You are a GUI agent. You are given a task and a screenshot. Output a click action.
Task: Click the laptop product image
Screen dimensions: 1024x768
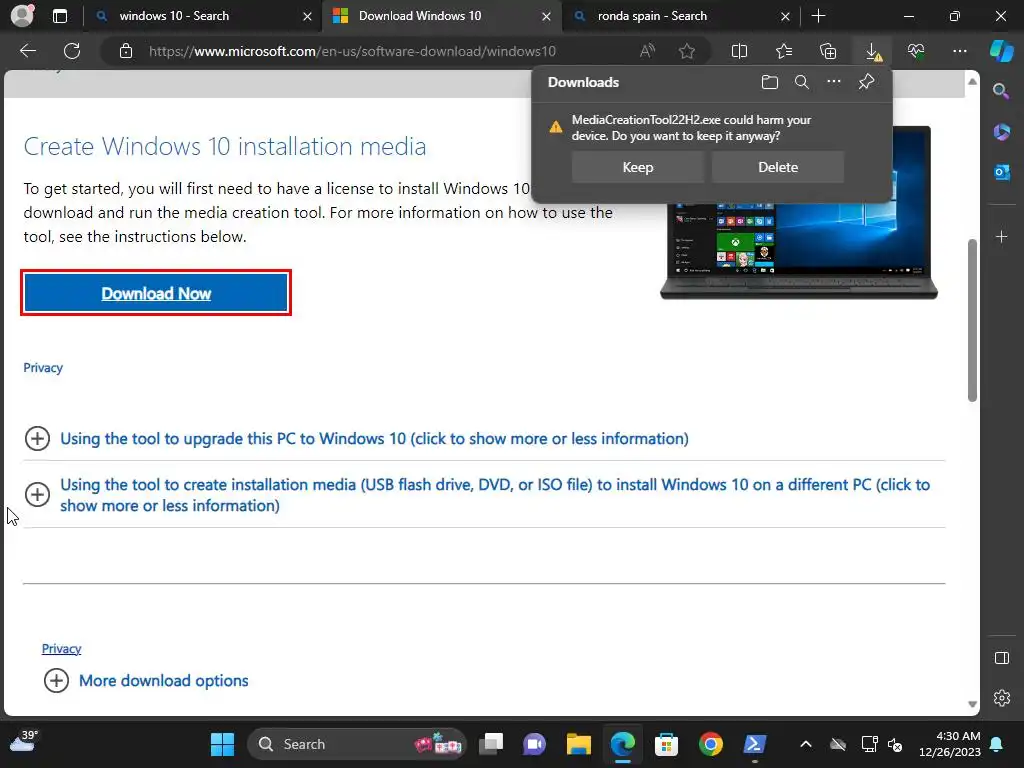[x=799, y=214]
